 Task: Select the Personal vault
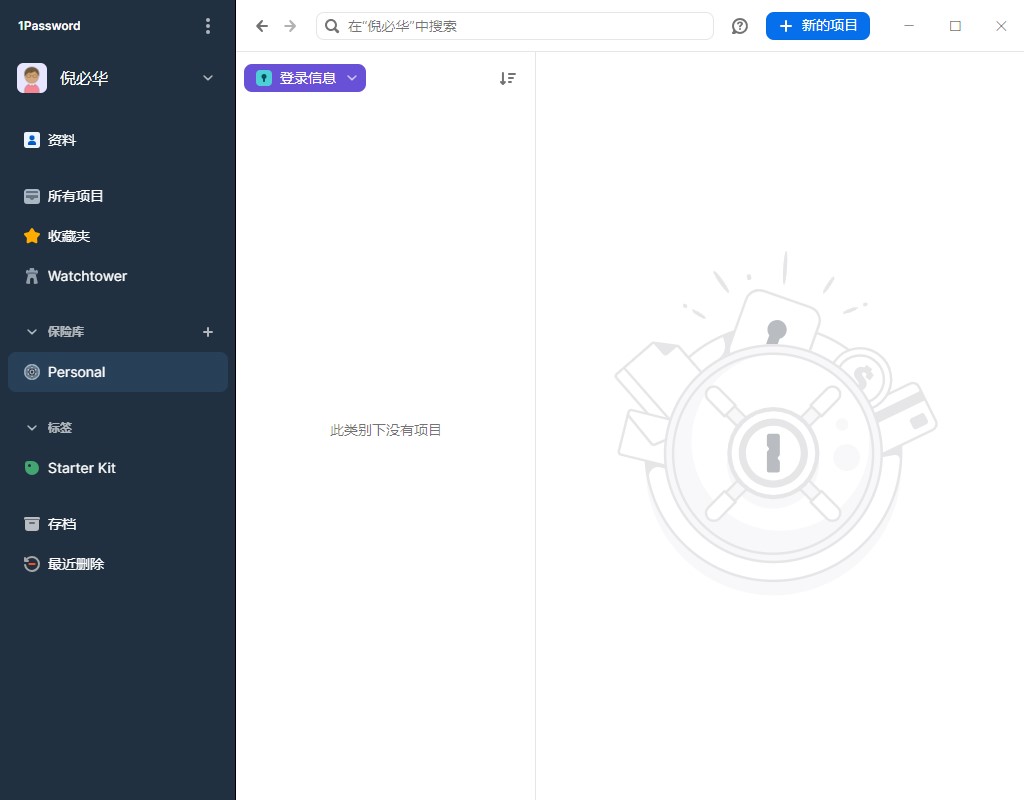click(x=118, y=372)
